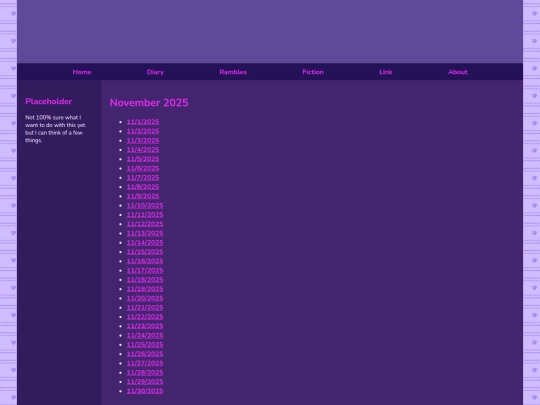Open the 11/12/2025 diary entry

[x=145, y=224]
